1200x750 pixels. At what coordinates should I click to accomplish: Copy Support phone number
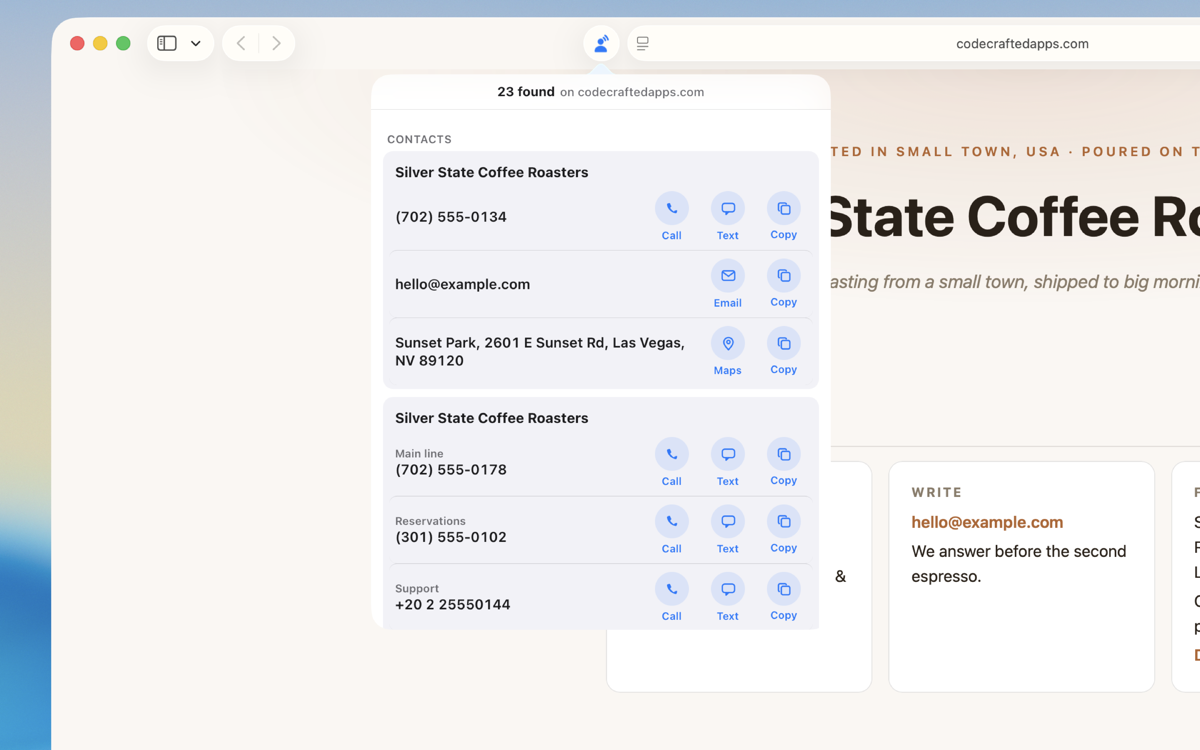784,598
